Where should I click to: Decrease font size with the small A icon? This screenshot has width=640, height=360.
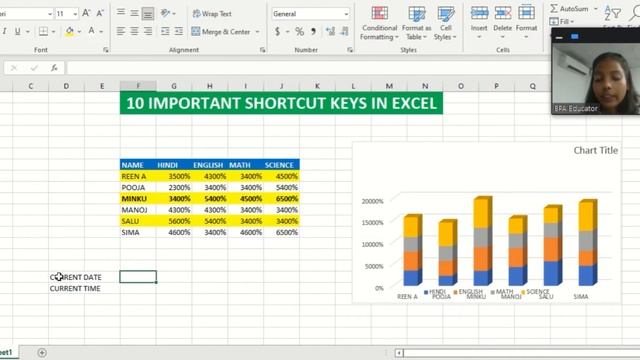pyautogui.click(x=100, y=13)
